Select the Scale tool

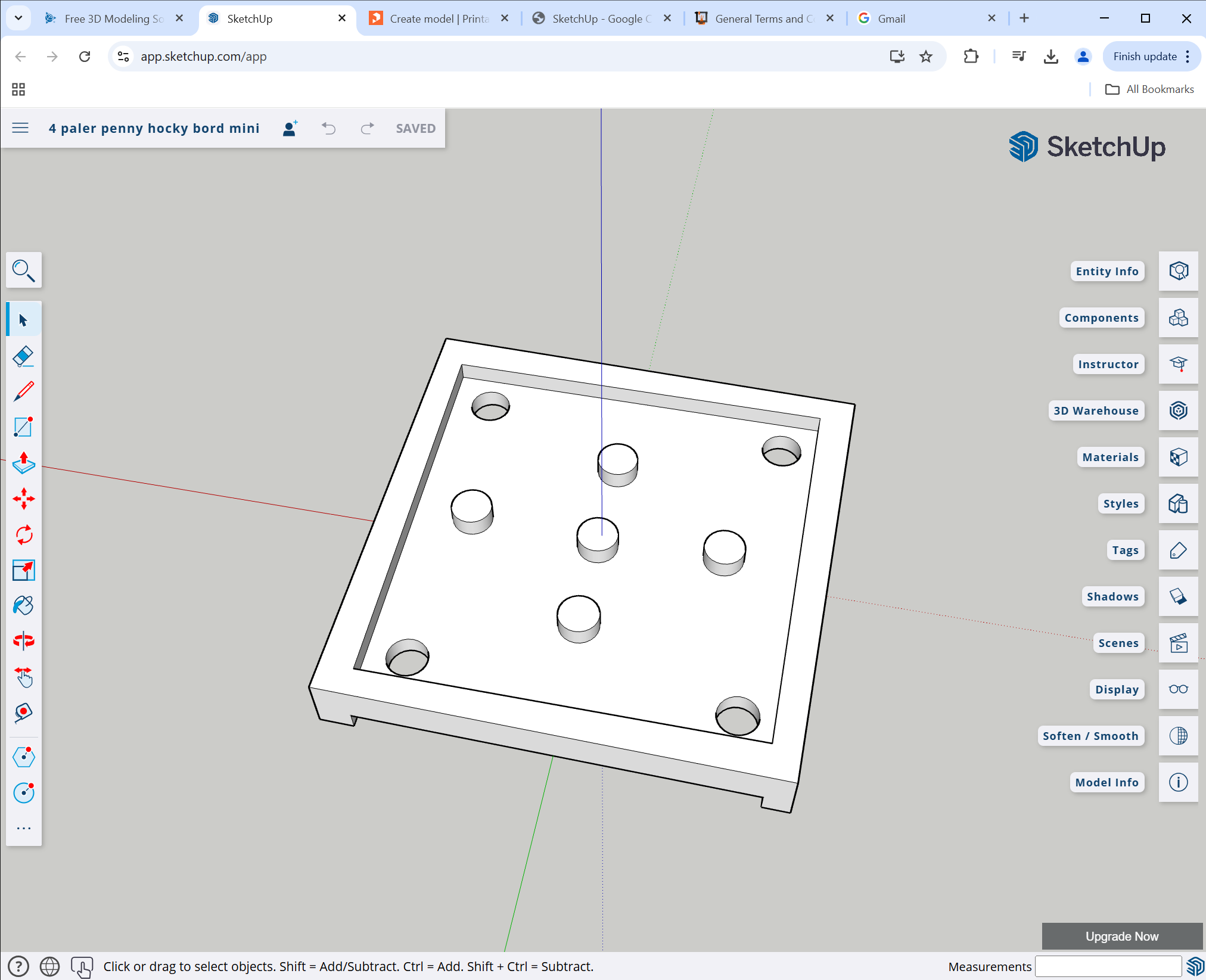[24, 570]
